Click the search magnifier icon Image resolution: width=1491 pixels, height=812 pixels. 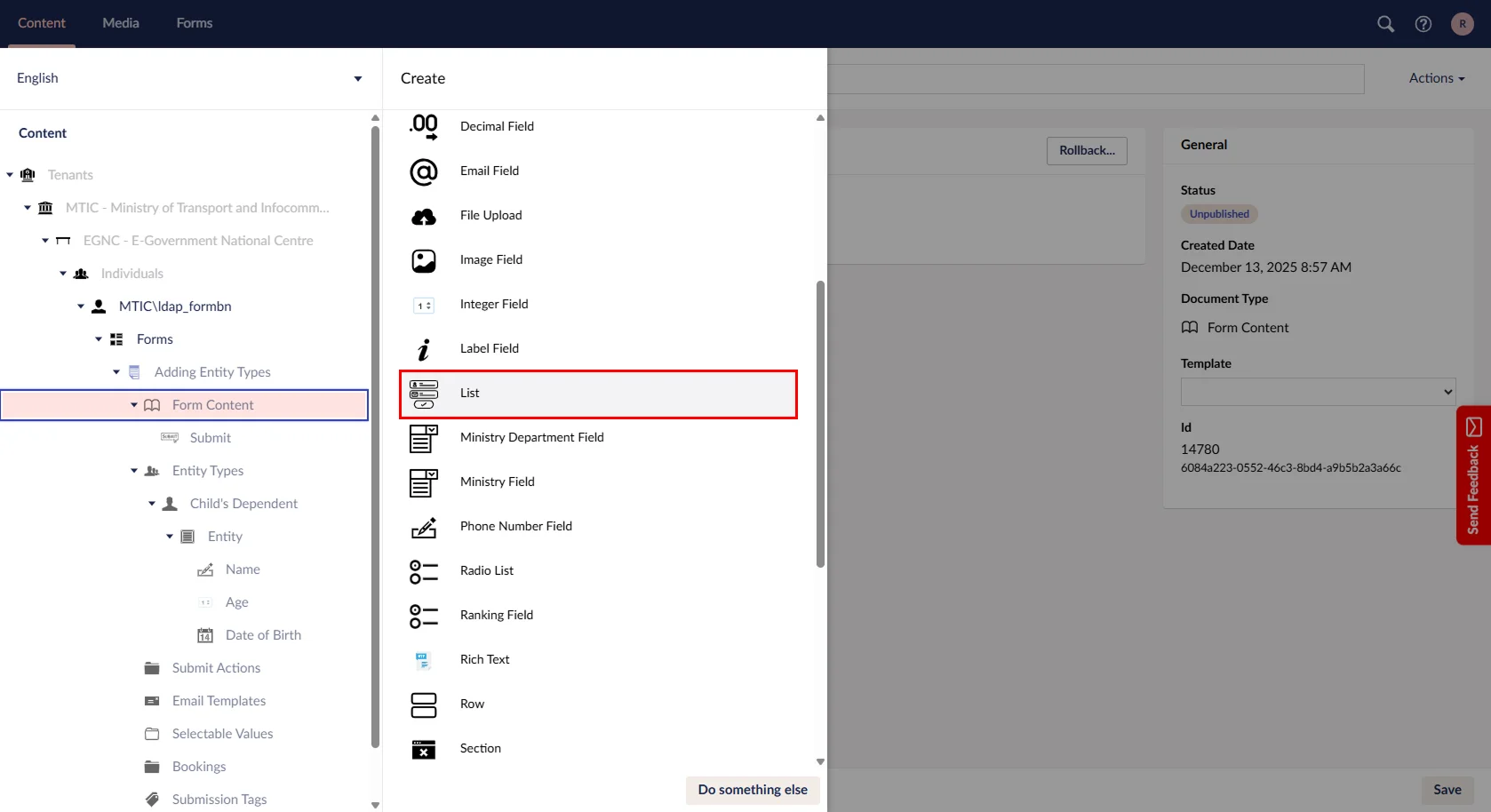click(1385, 24)
